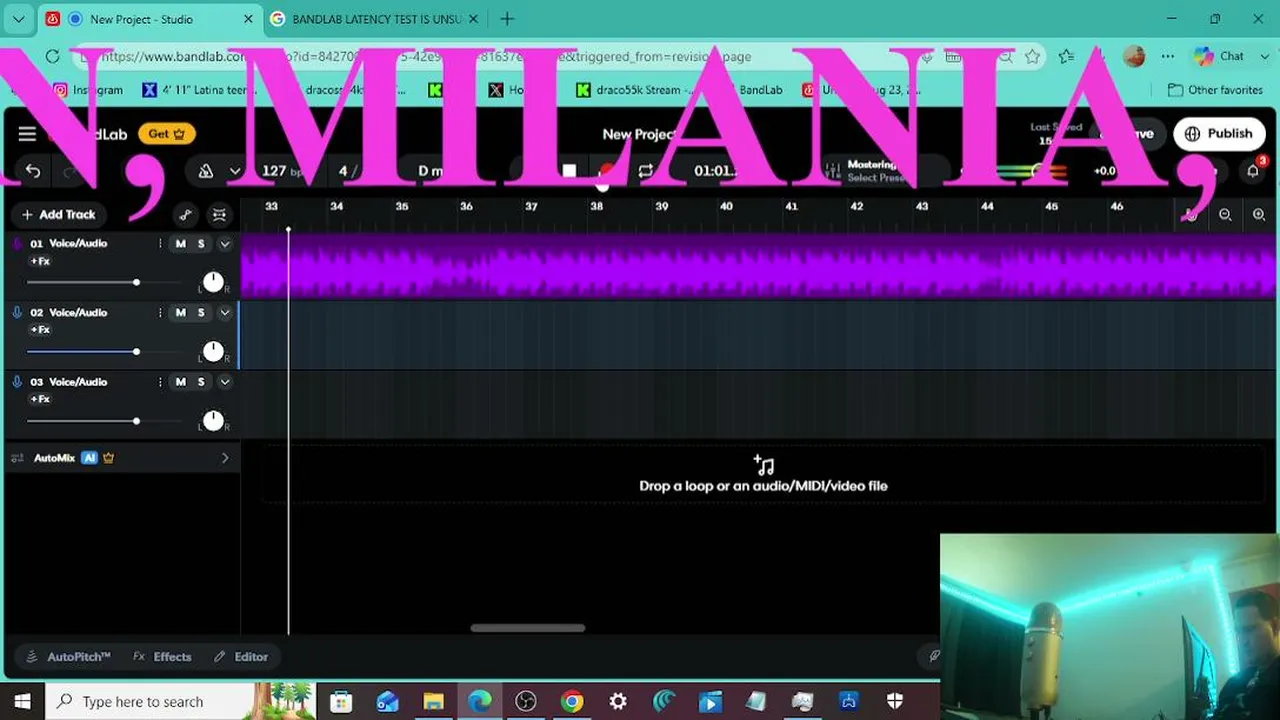Publish the project
Image resolution: width=1280 pixels, height=720 pixels.
pos(1219,134)
